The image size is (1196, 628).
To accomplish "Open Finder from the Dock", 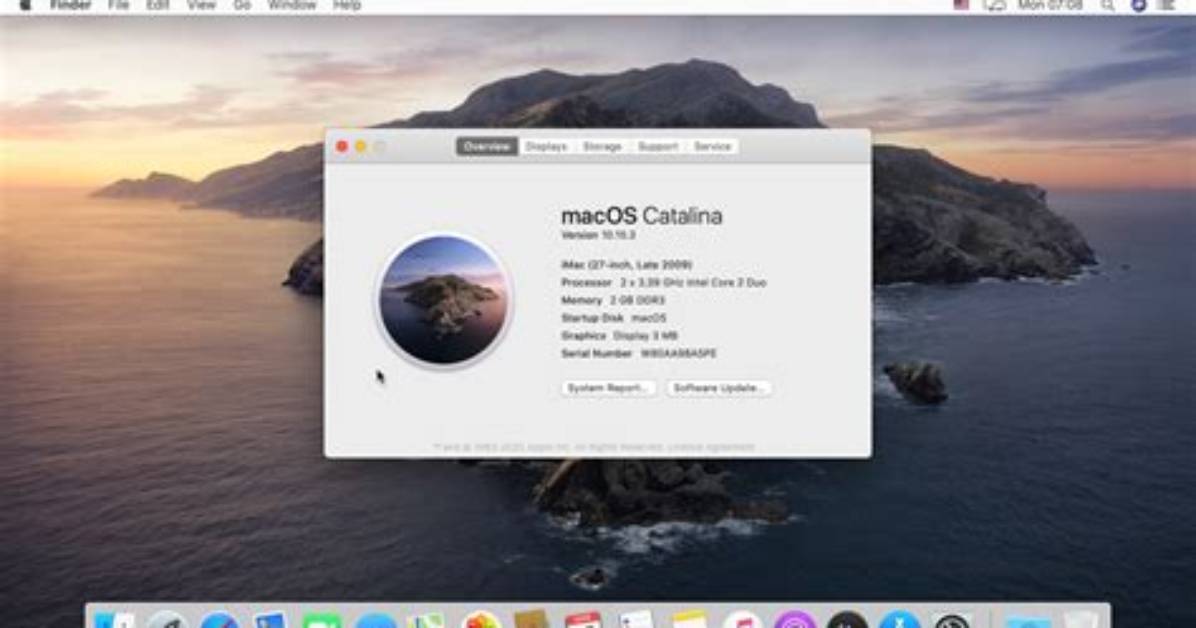I will [114, 620].
